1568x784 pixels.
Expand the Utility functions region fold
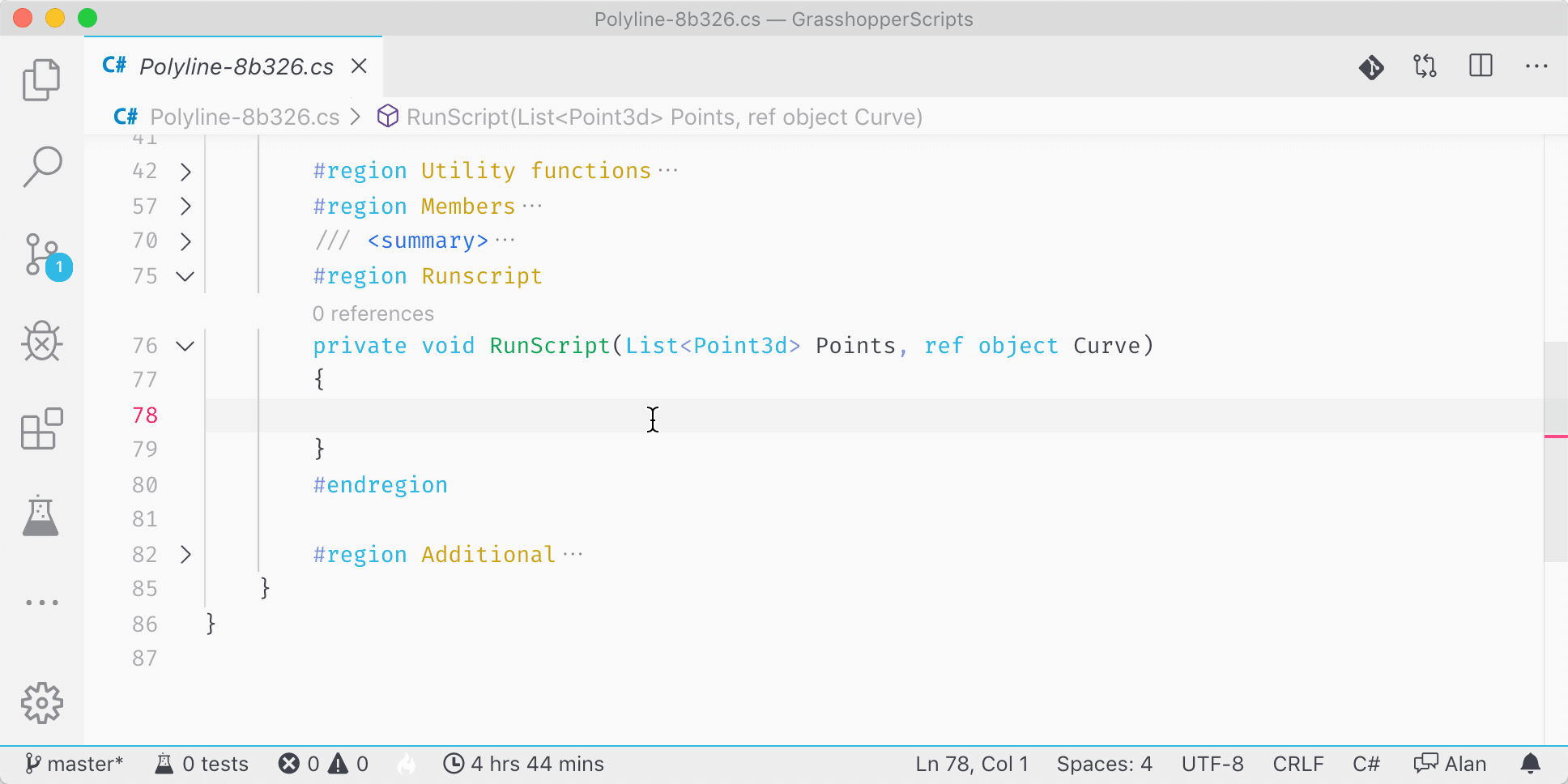coord(185,171)
